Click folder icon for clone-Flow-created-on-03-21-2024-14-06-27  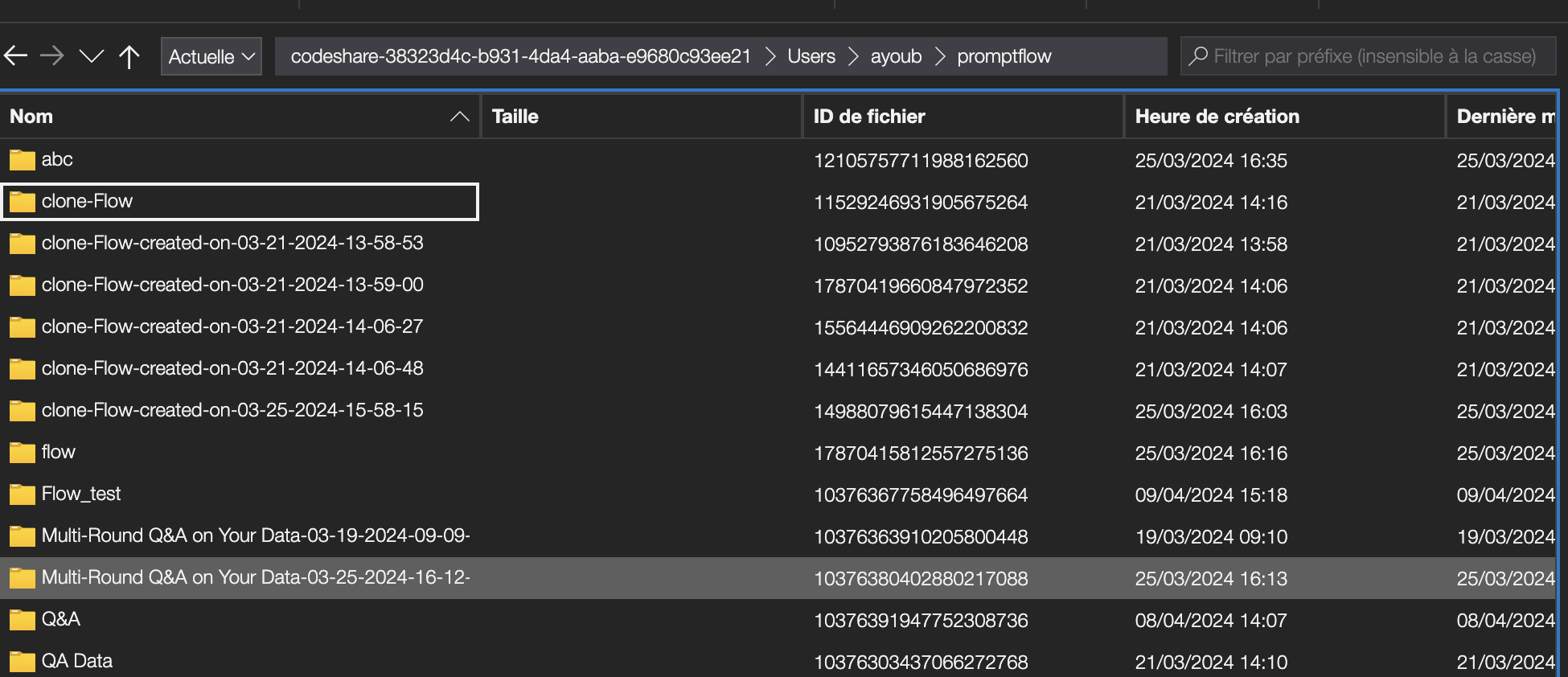pos(23,327)
